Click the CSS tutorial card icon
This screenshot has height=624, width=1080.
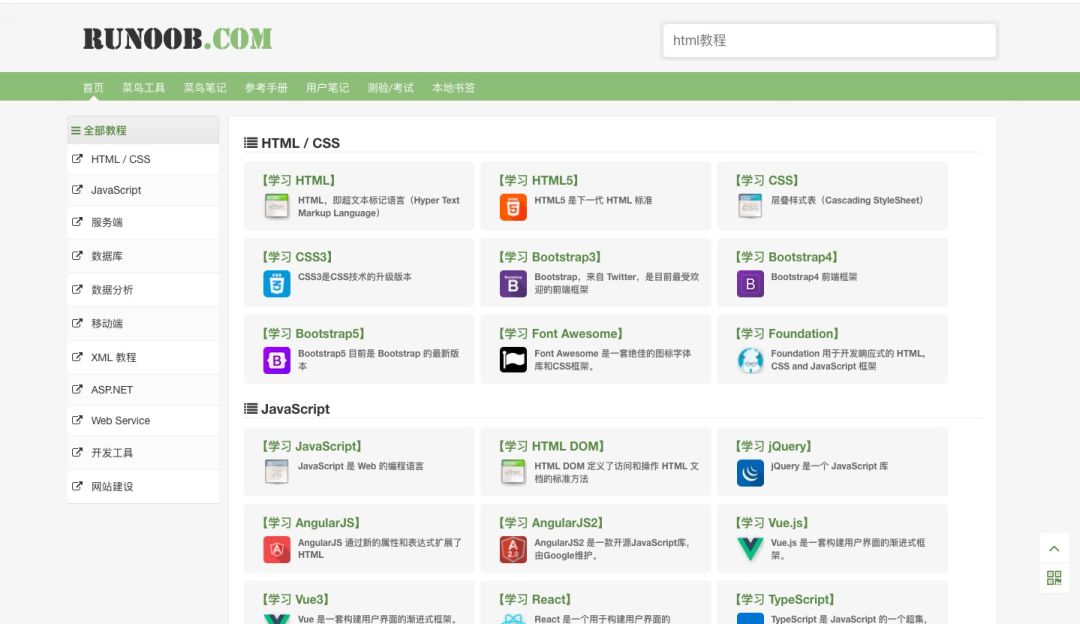750,207
